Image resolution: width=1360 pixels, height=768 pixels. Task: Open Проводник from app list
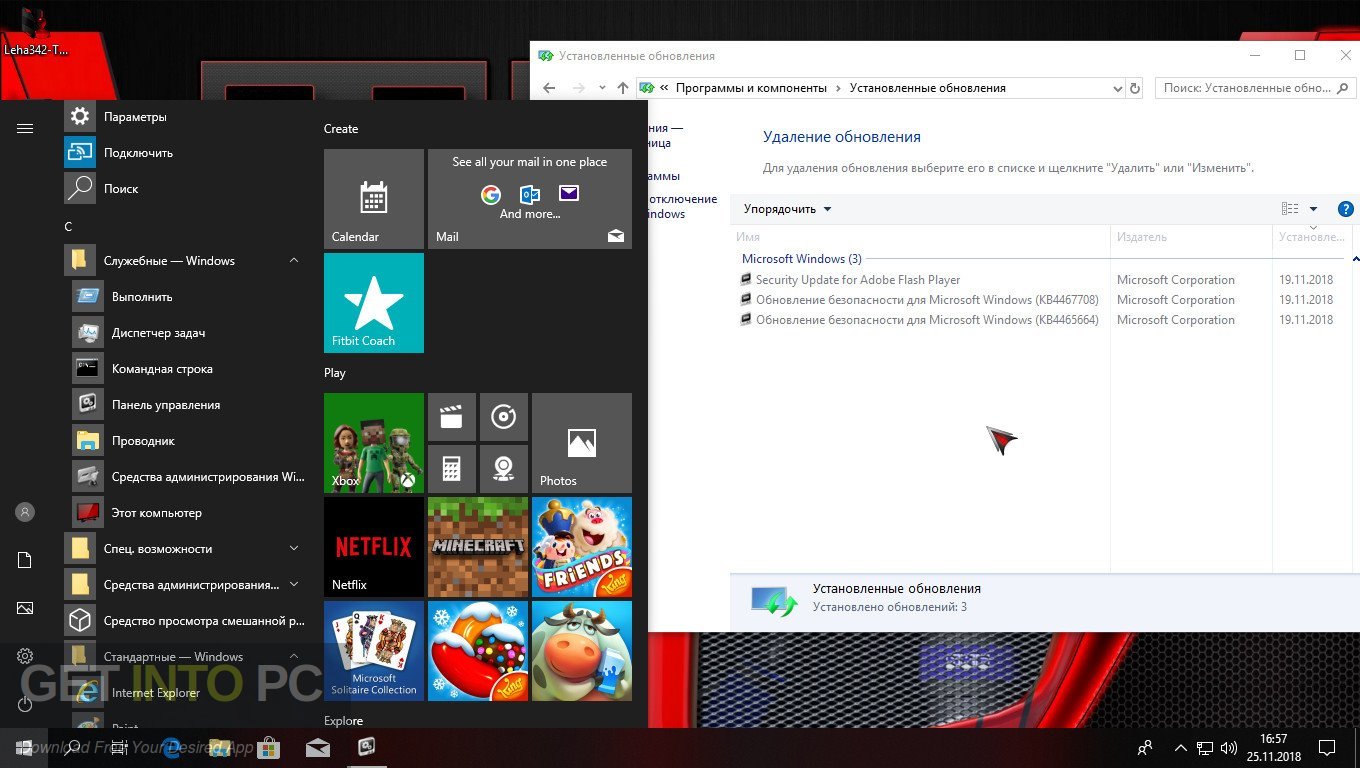pos(189,441)
